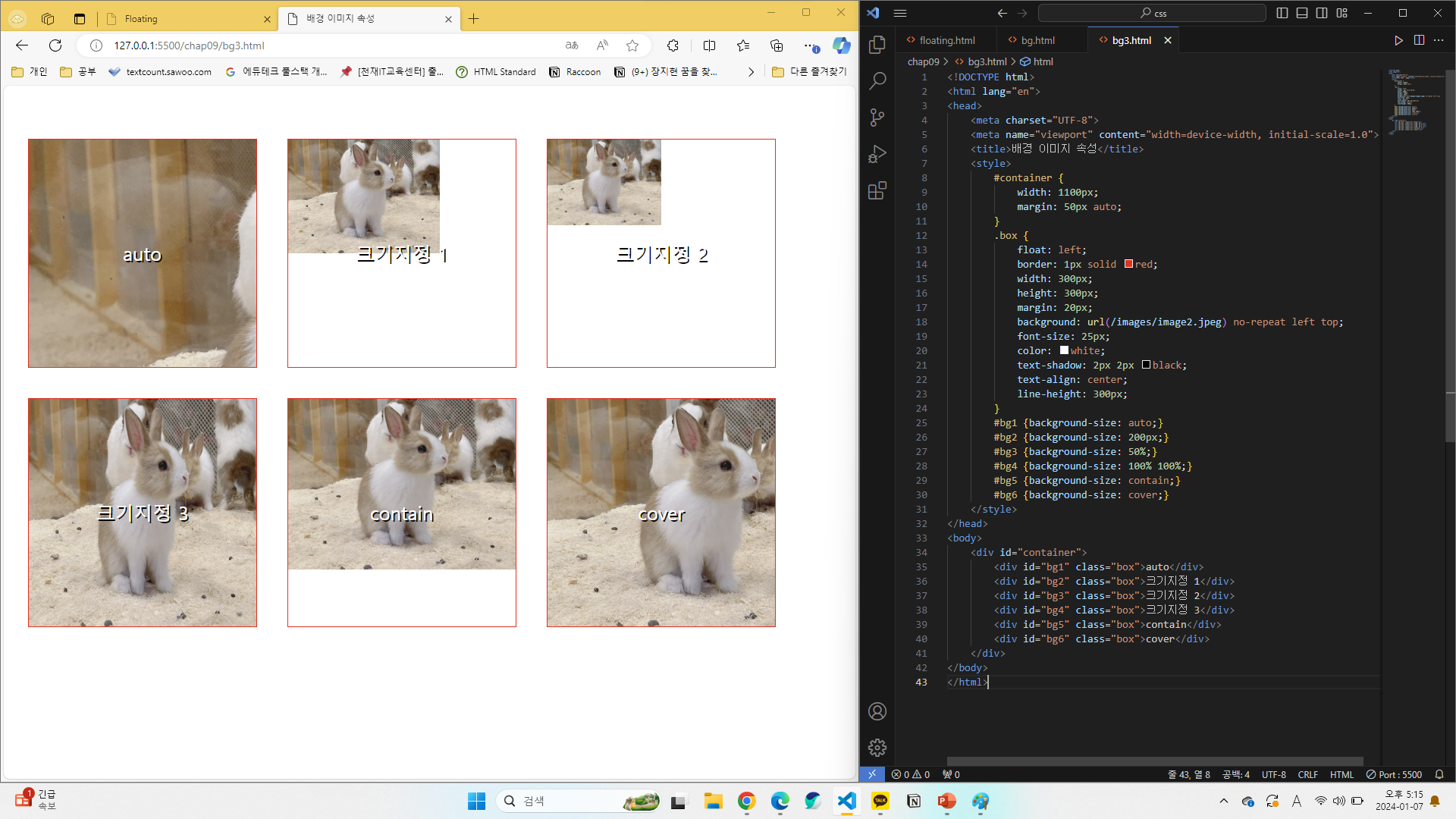Refresh the browser page
Viewport: 1456px width, 819px height.
55,45
